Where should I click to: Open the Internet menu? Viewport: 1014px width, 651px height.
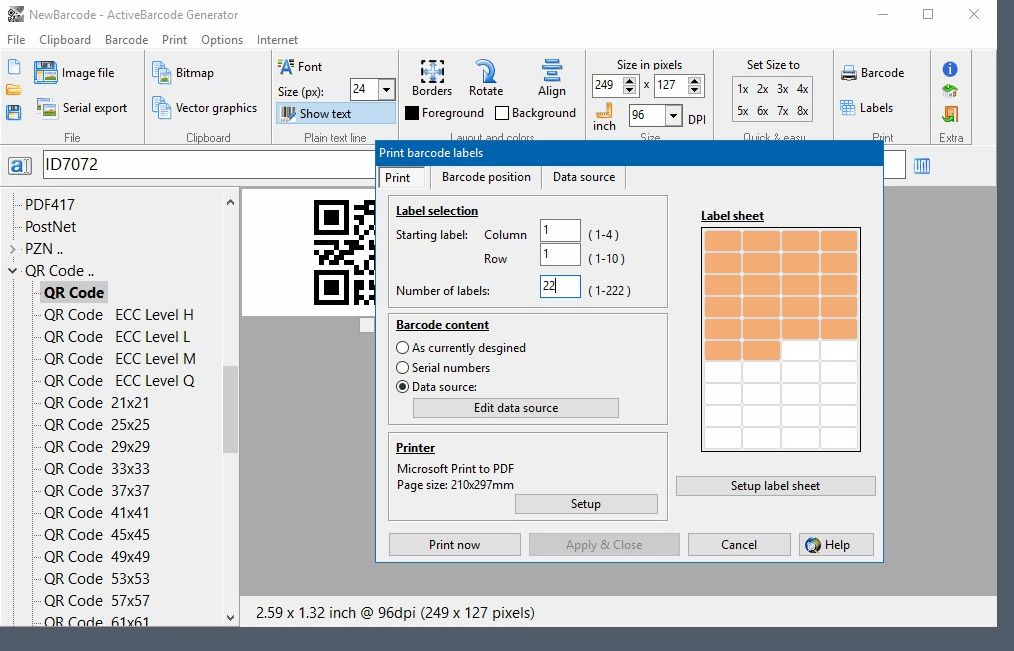[x=277, y=39]
